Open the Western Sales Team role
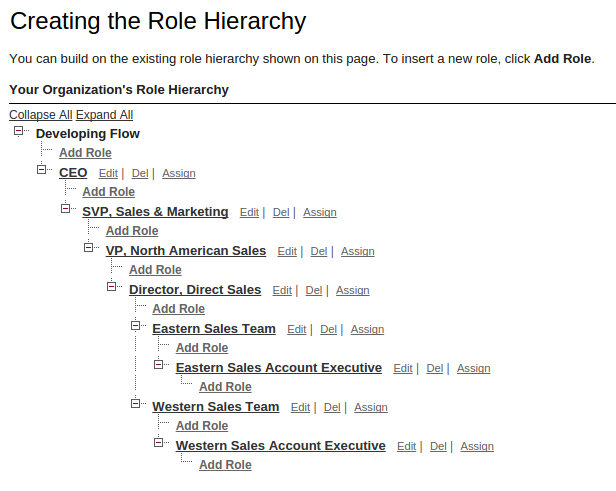 pyautogui.click(x=215, y=407)
